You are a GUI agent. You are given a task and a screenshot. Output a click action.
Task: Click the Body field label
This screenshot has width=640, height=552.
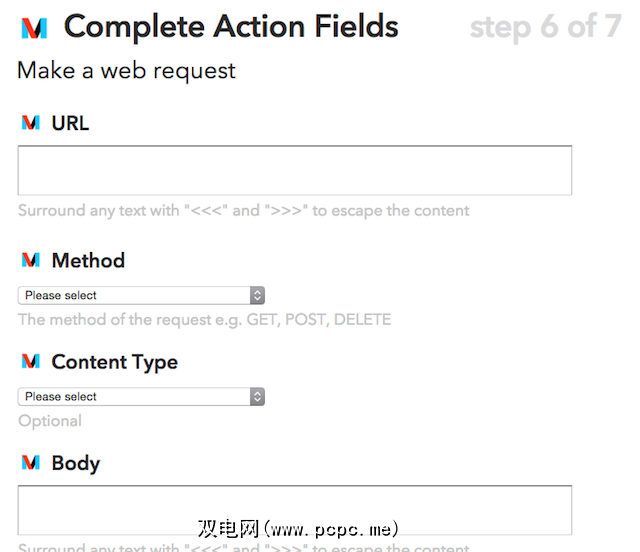click(x=75, y=463)
